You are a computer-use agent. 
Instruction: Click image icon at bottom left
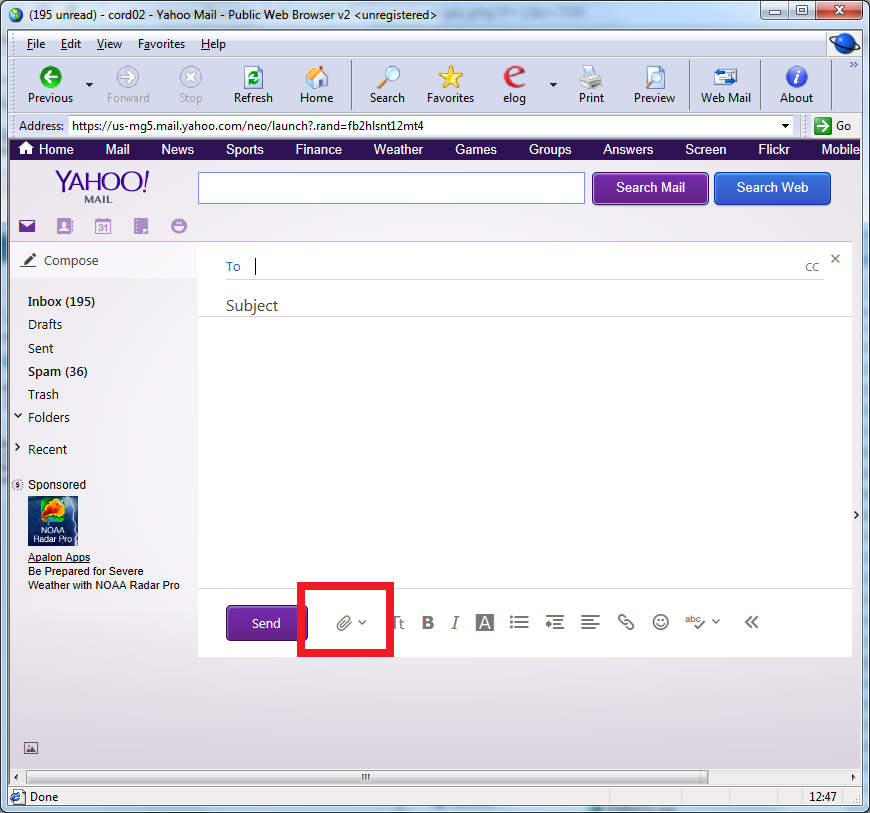click(x=31, y=748)
